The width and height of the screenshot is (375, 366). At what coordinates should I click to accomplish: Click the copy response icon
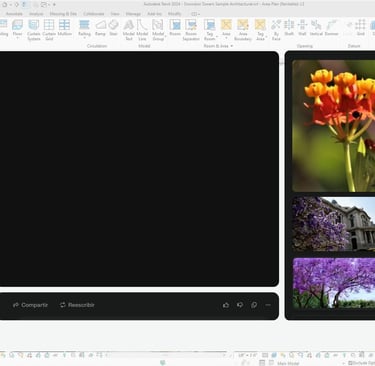coord(254,305)
